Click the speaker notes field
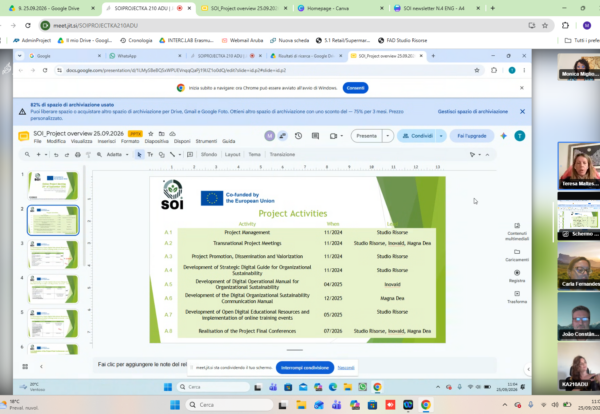 [x=295, y=365]
